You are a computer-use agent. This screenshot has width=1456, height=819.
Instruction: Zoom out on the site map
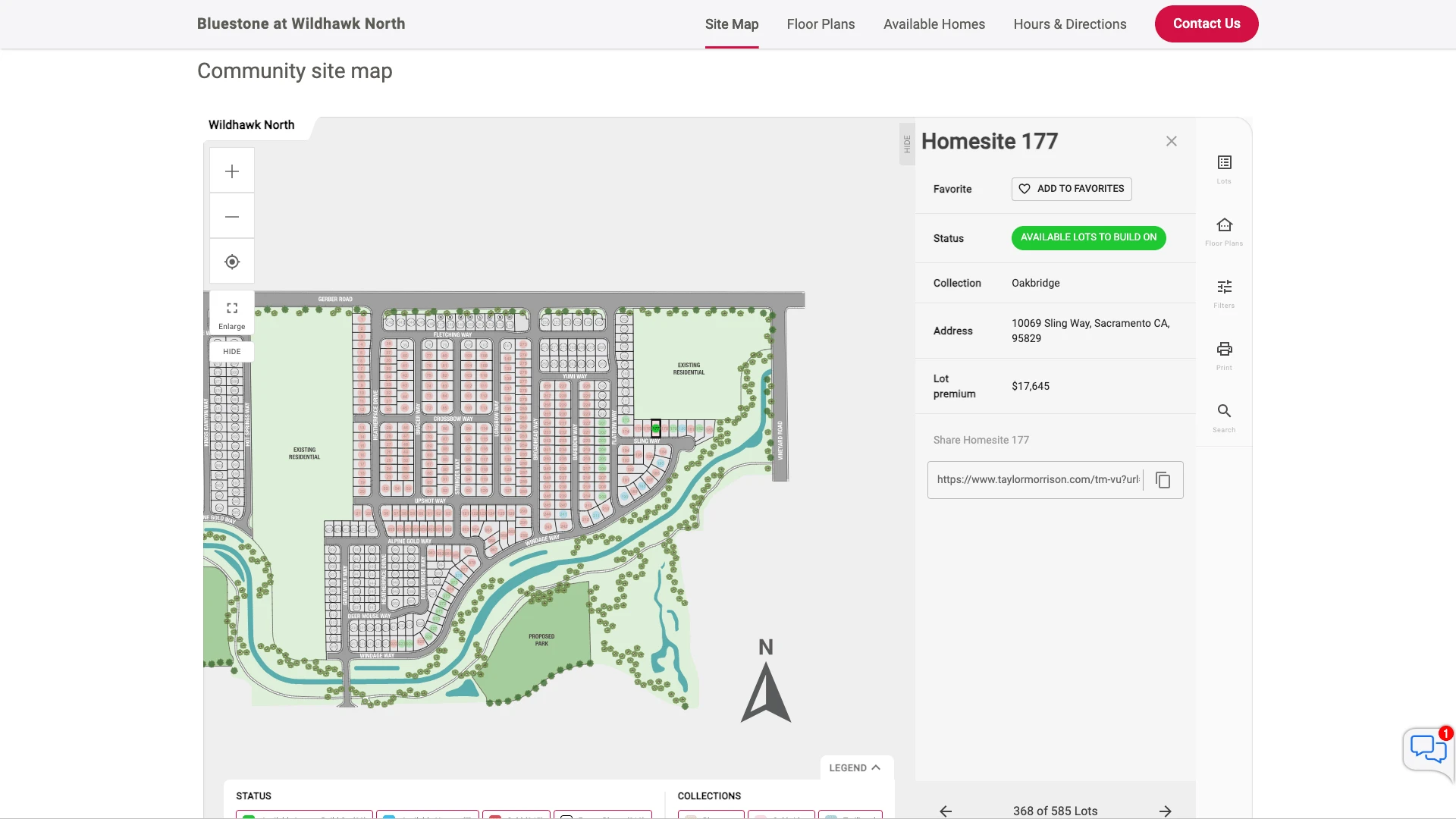pyautogui.click(x=232, y=217)
